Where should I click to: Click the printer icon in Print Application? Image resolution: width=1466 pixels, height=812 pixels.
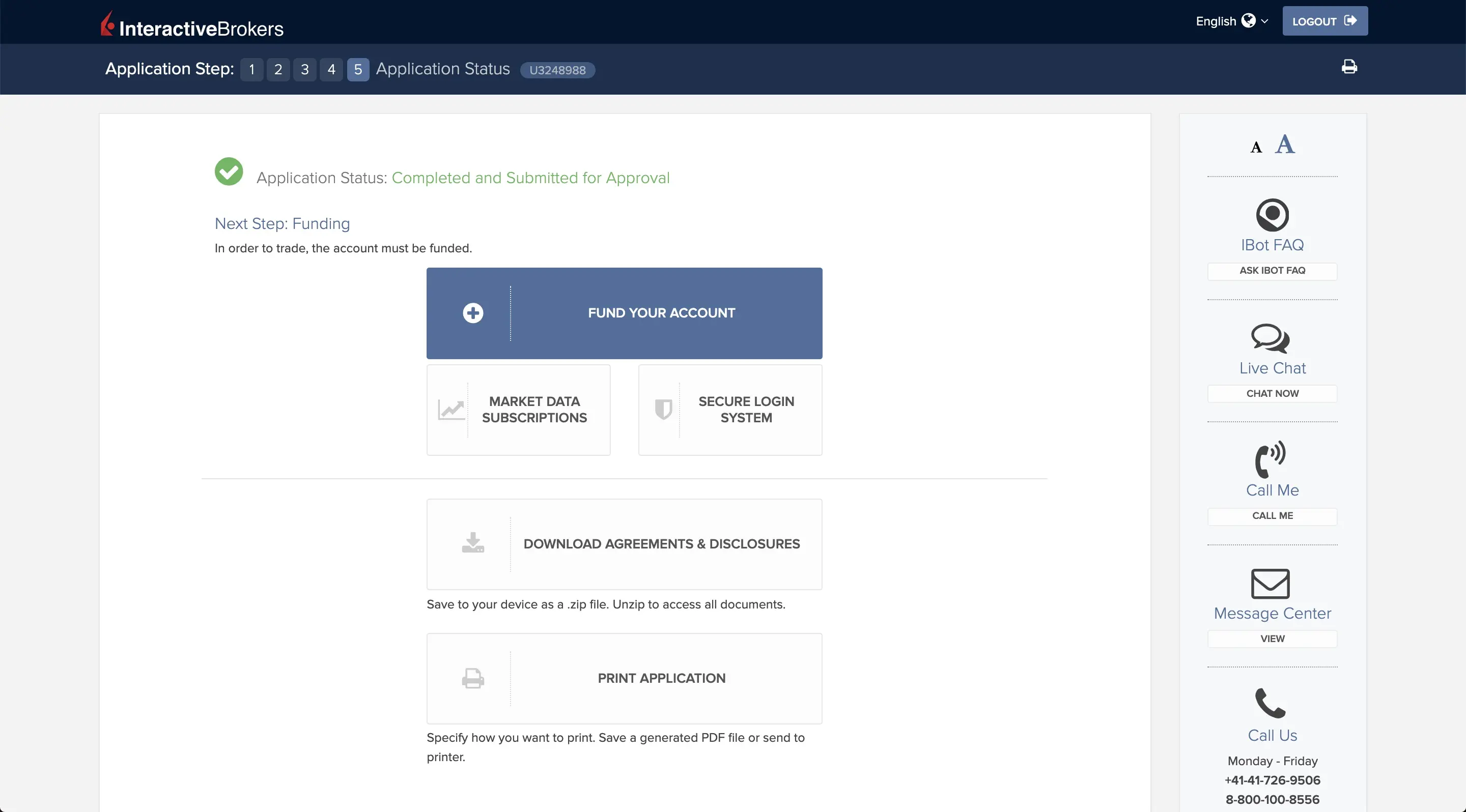[473, 678]
